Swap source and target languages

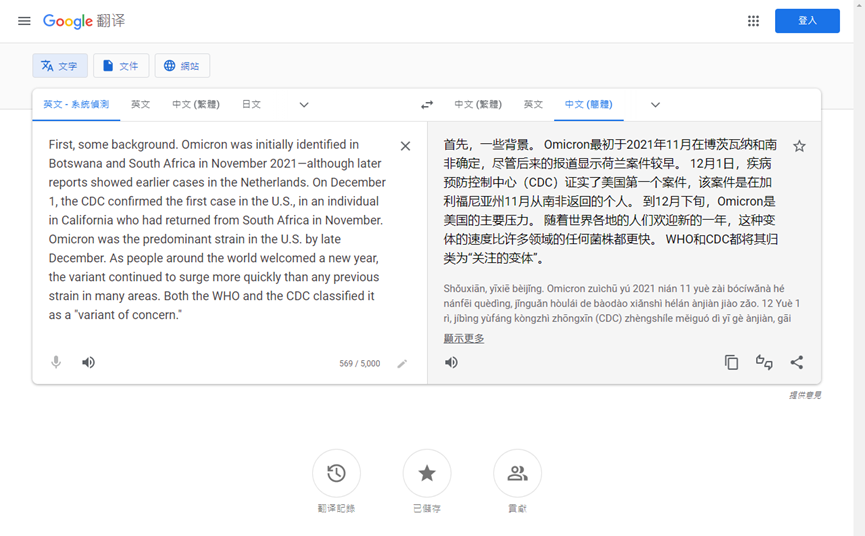point(427,105)
